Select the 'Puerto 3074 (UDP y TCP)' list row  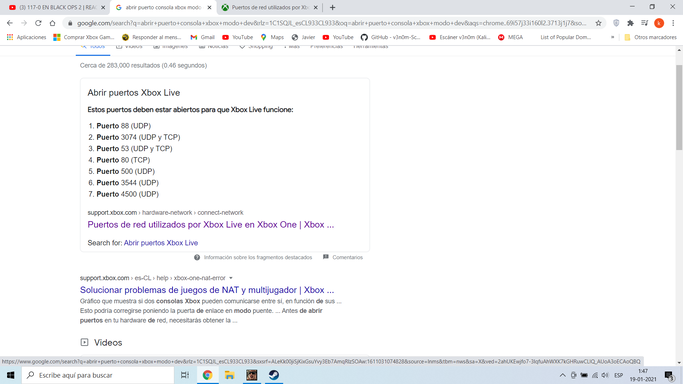pyautogui.click(x=134, y=137)
